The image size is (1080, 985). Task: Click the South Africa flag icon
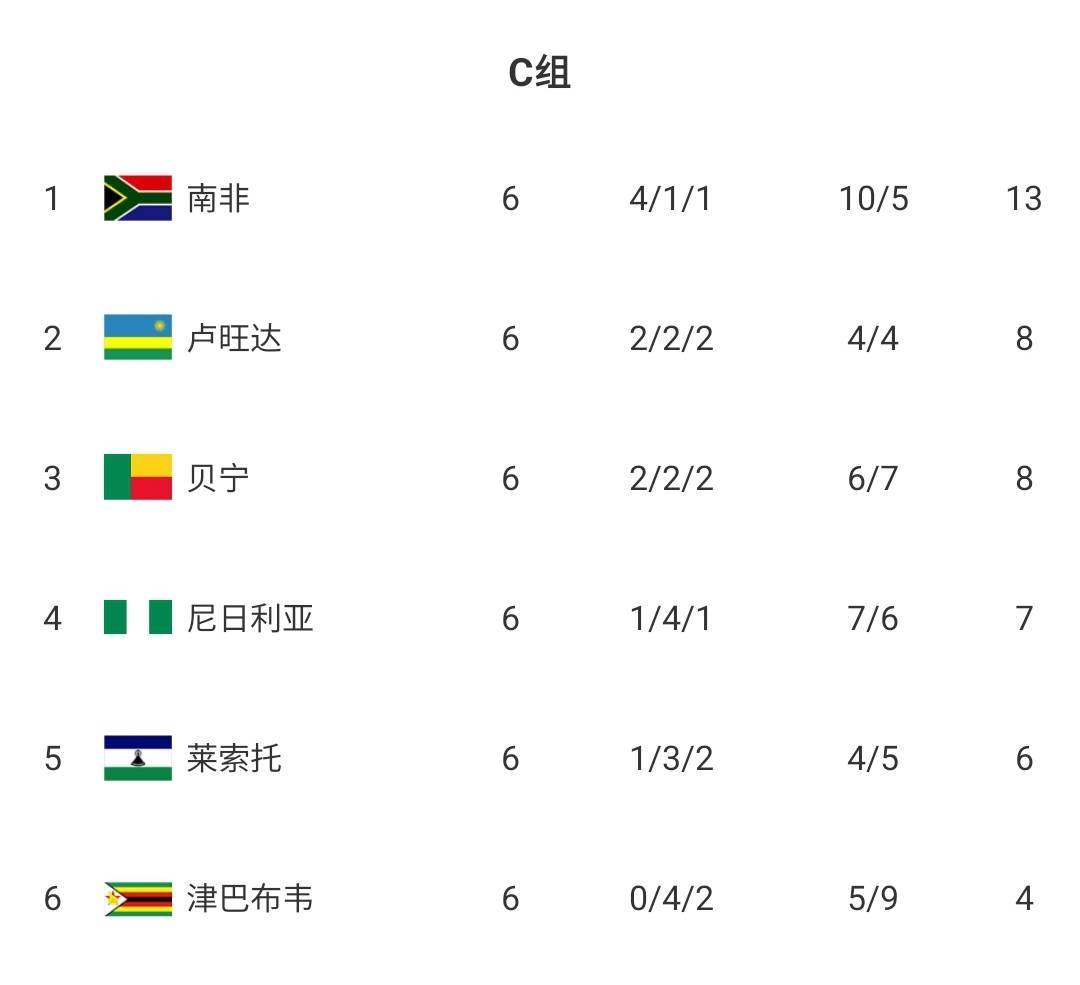(x=138, y=198)
